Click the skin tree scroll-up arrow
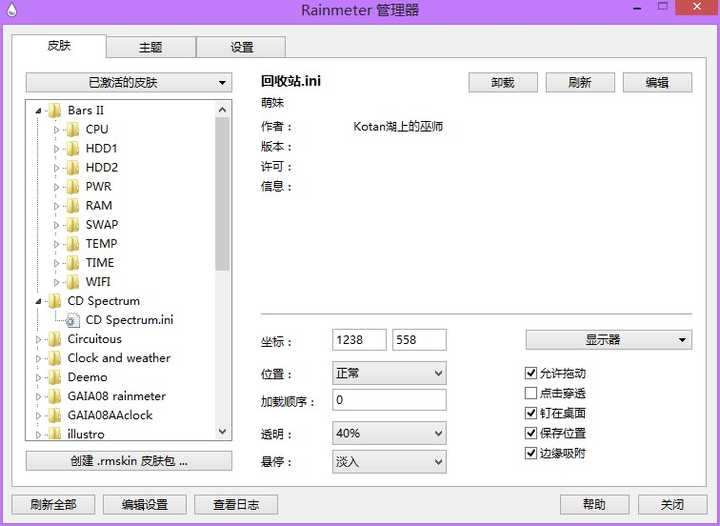Screen dimensions: 720x526 [x=222, y=110]
